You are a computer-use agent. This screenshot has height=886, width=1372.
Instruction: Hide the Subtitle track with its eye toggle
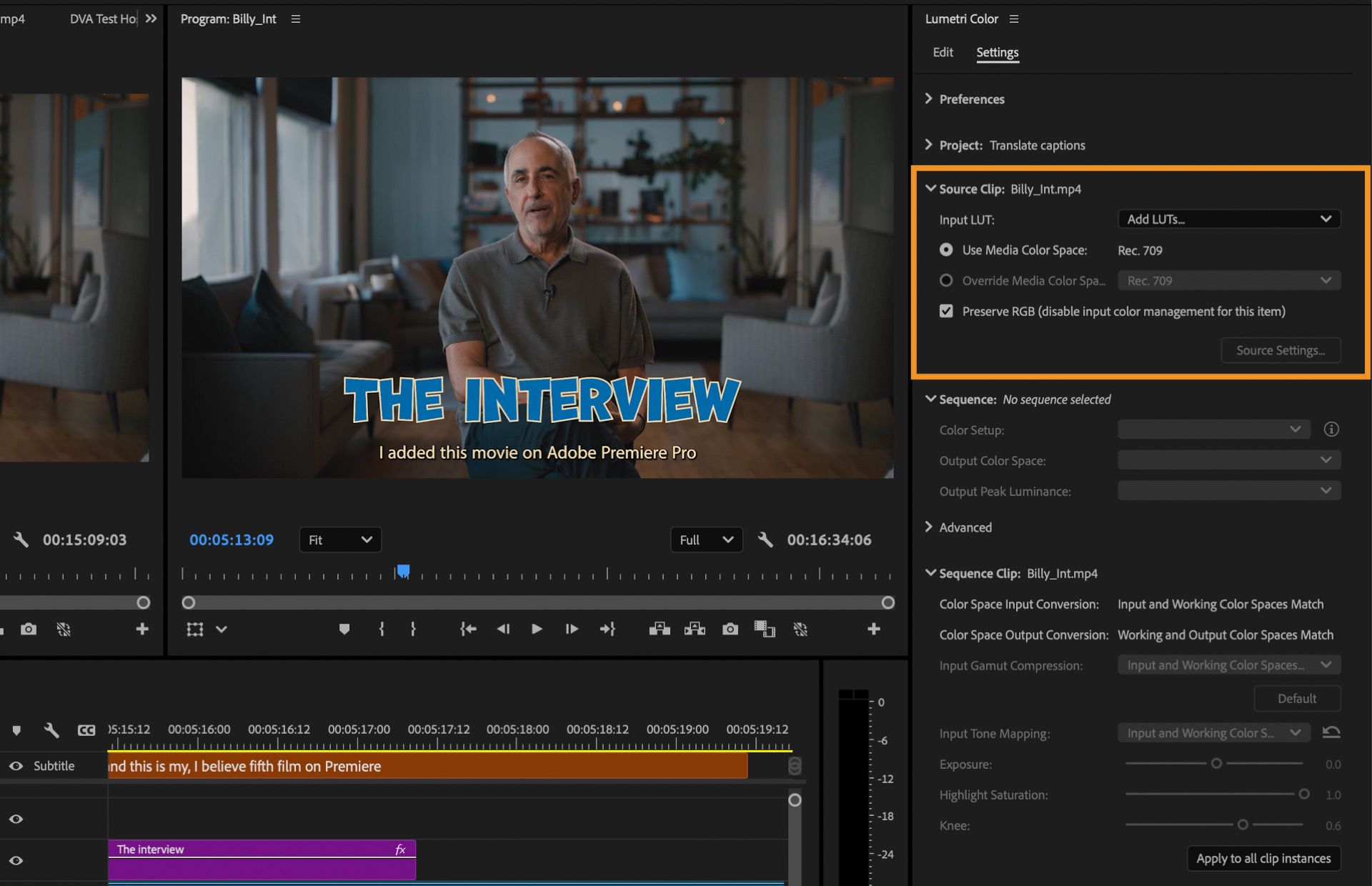click(16, 765)
